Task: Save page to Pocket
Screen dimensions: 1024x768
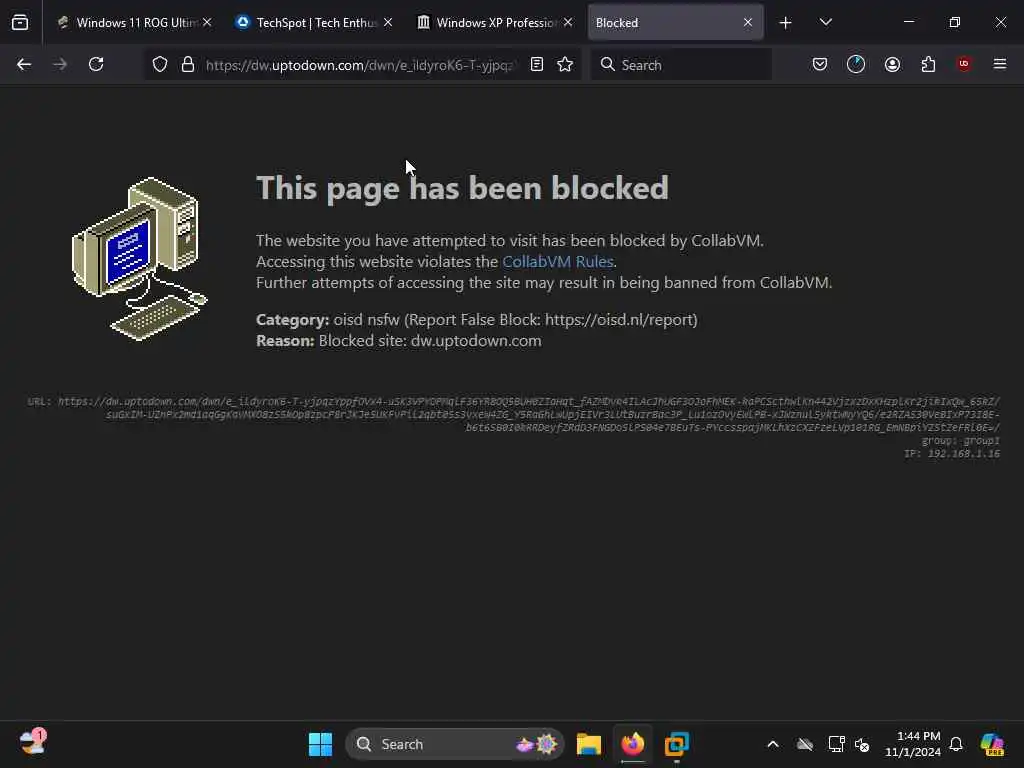Action: (x=820, y=64)
